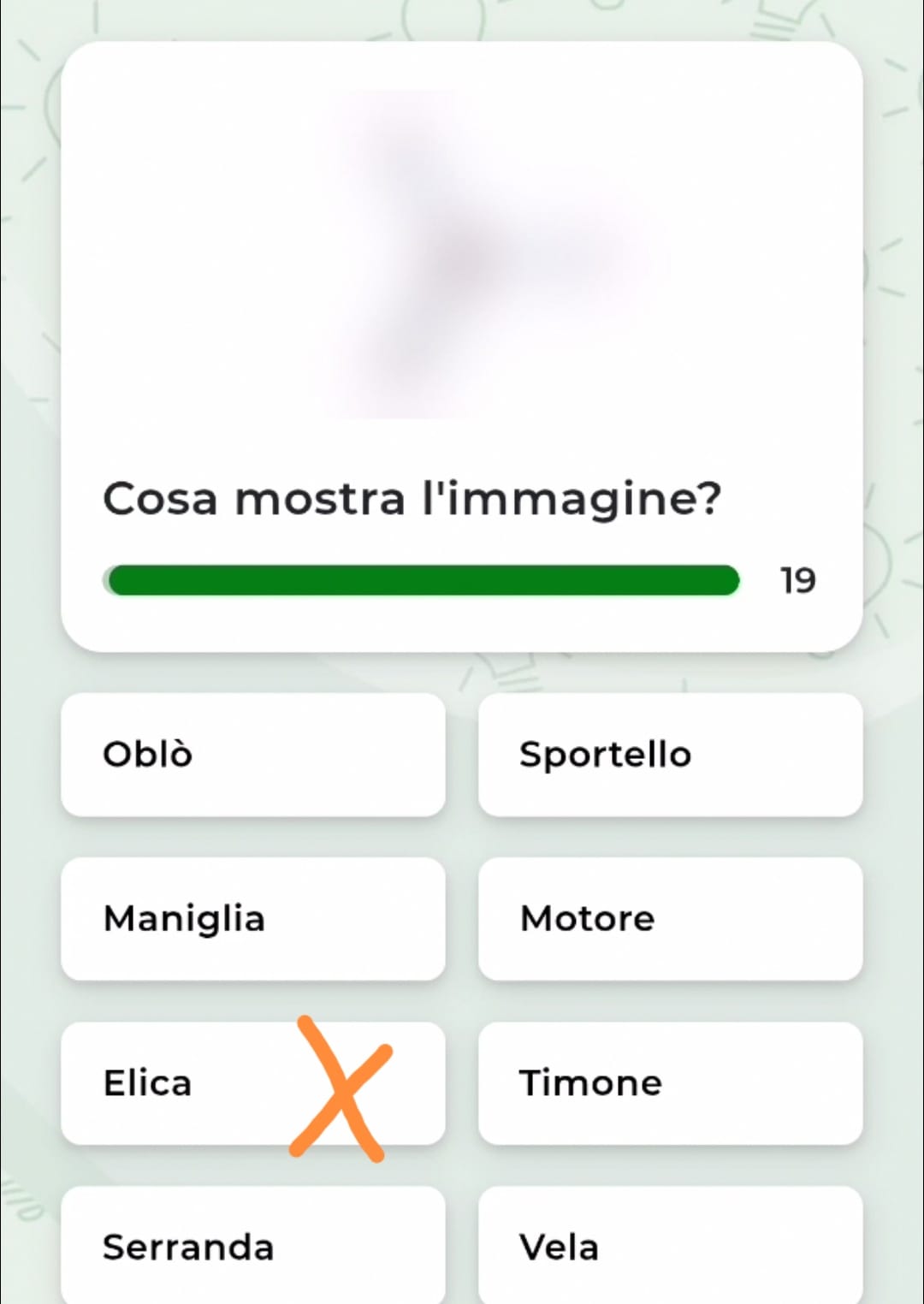Viewport: 924px width, 1304px height.
Task: Click the green countdown progress bar
Action: coord(423,580)
